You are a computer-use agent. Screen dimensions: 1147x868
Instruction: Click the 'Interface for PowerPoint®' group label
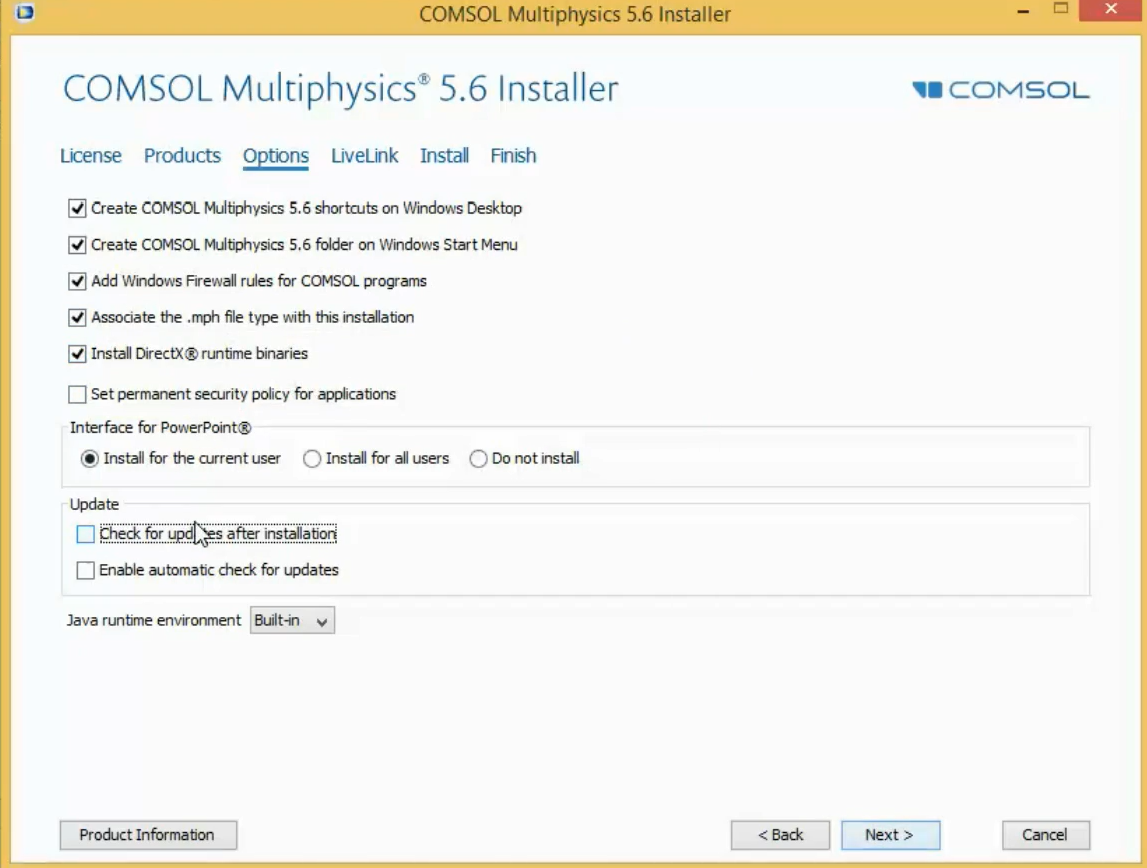click(x=160, y=428)
